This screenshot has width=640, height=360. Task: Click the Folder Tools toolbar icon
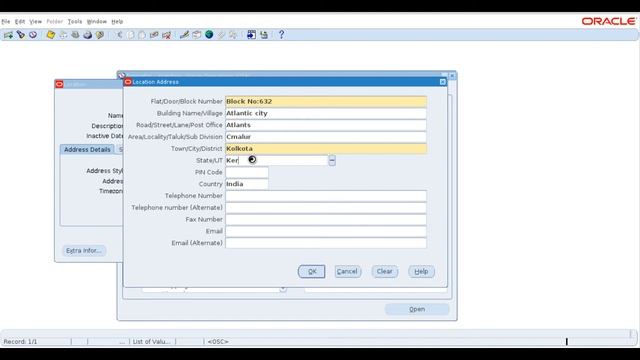click(233, 35)
